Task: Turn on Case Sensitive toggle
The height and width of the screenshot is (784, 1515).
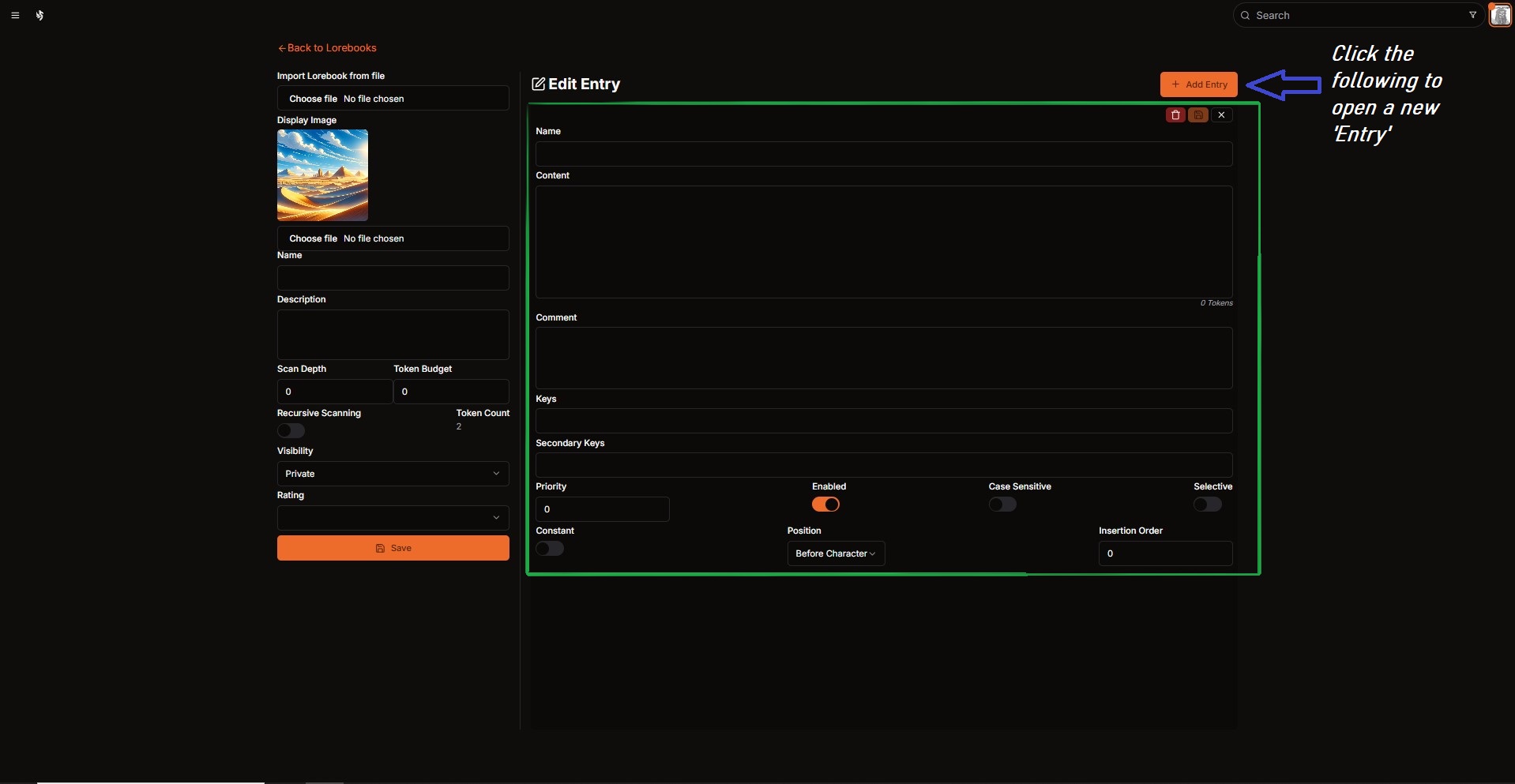Action: pos(1002,505)
